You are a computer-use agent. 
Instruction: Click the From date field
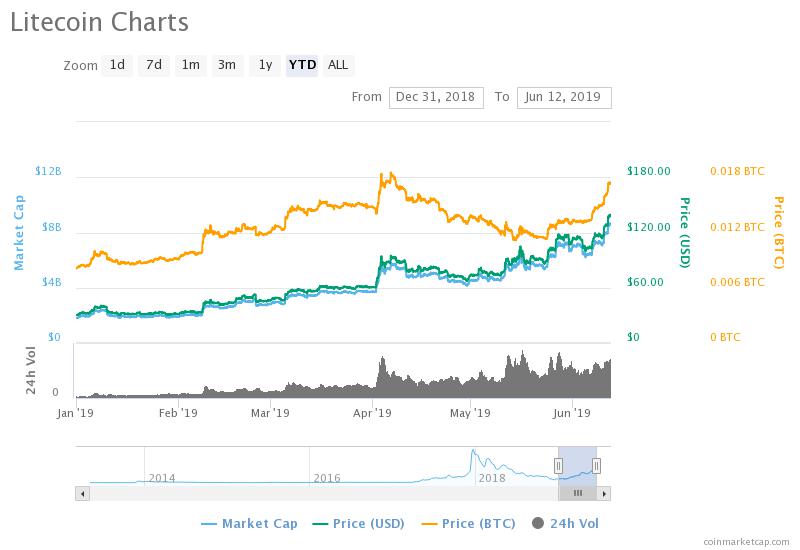pos(436,97)
